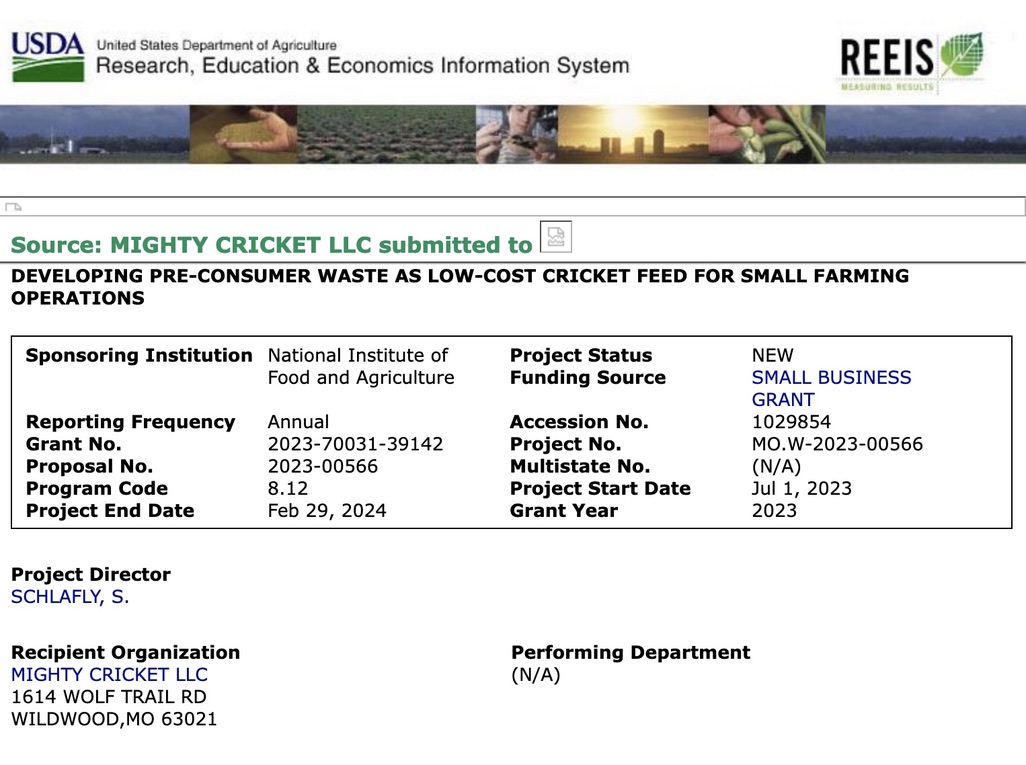Open the SMALL BUSINESS GRANT funding source link
Image resolution: width=1026 pixels, height=765 pixels.
pos(831,388)
